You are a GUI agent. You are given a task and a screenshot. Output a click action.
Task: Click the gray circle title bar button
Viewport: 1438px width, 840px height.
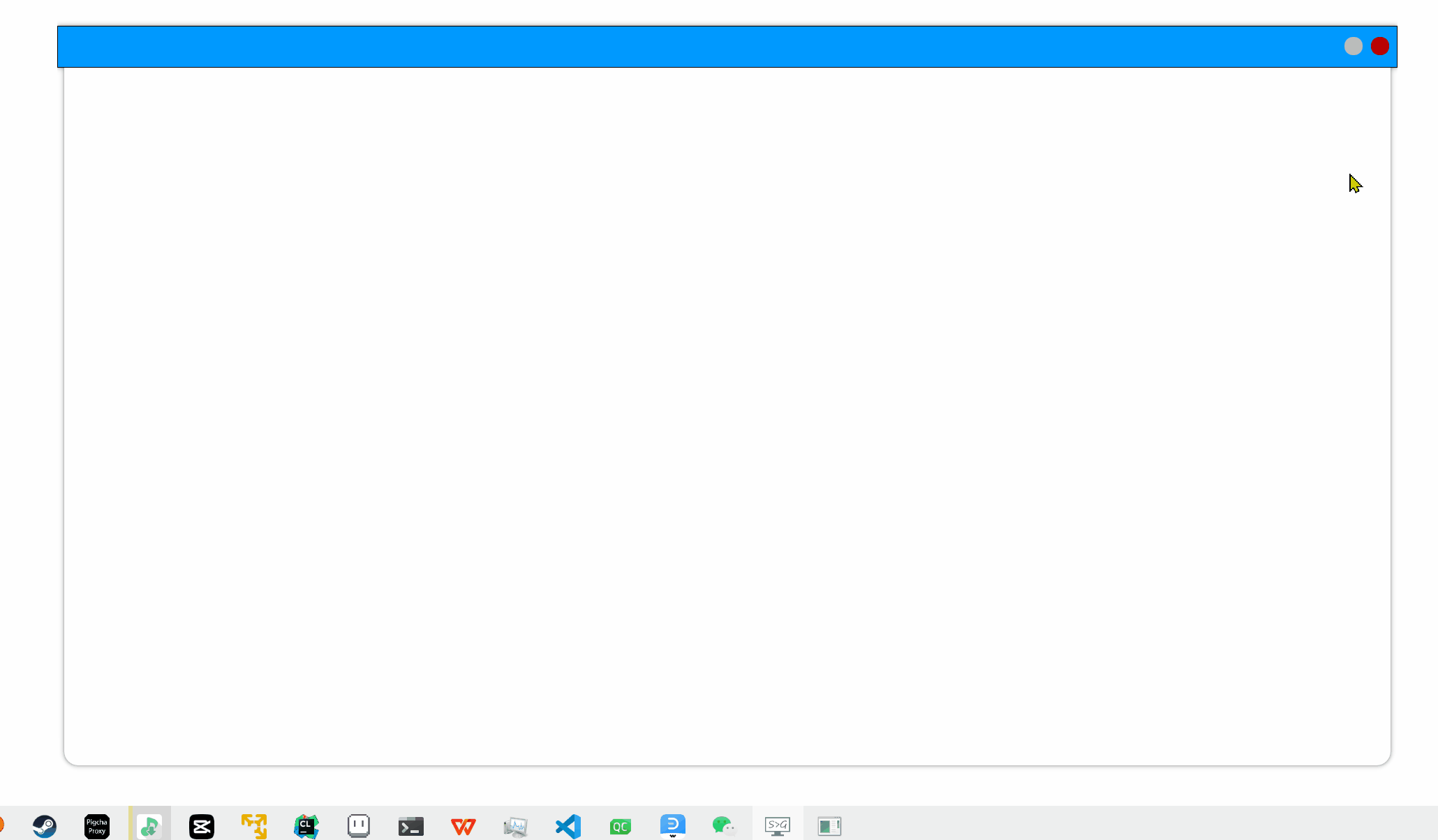coord(1353,46)
